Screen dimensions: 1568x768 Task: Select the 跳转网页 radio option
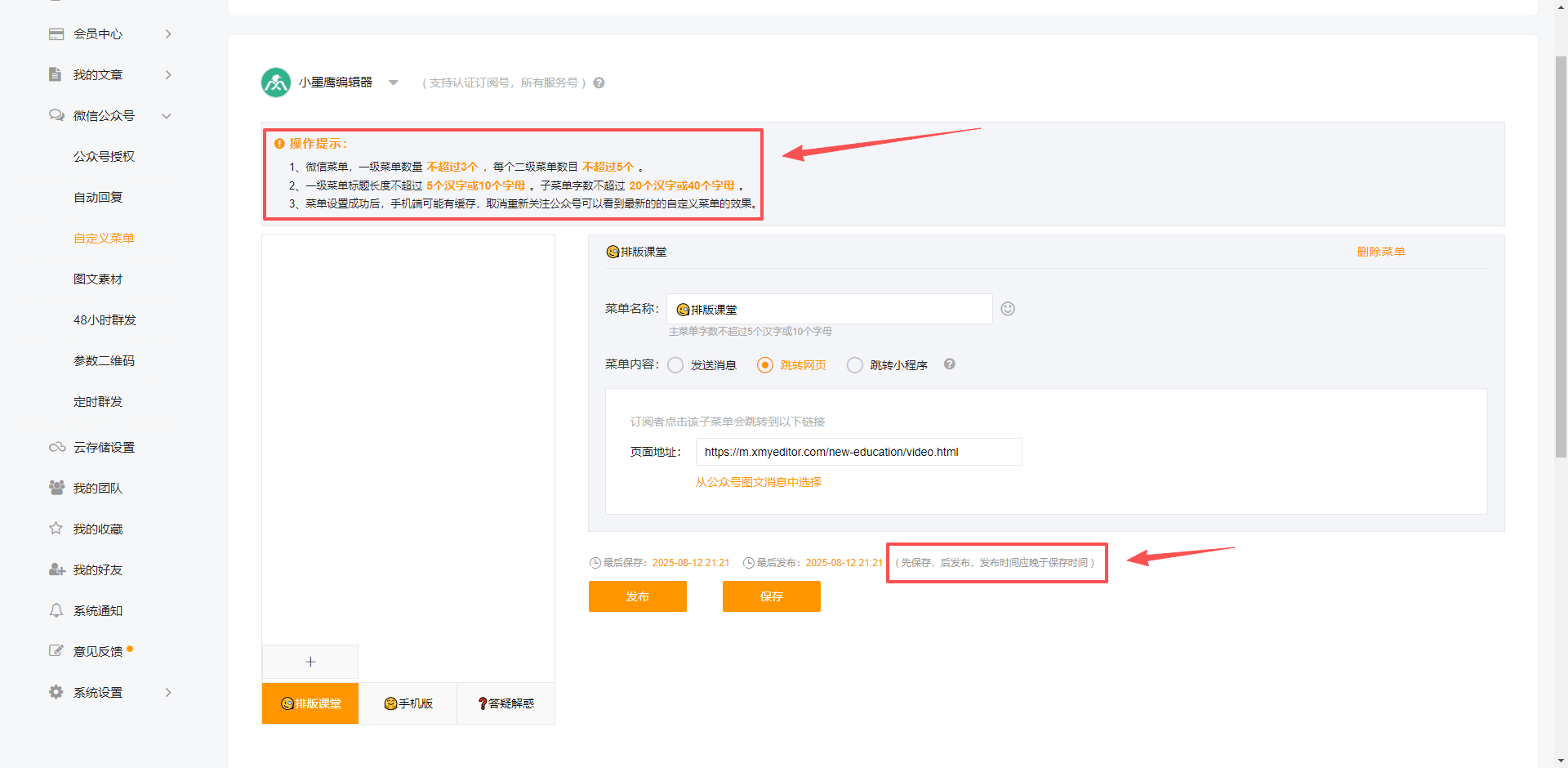point(765,365)
